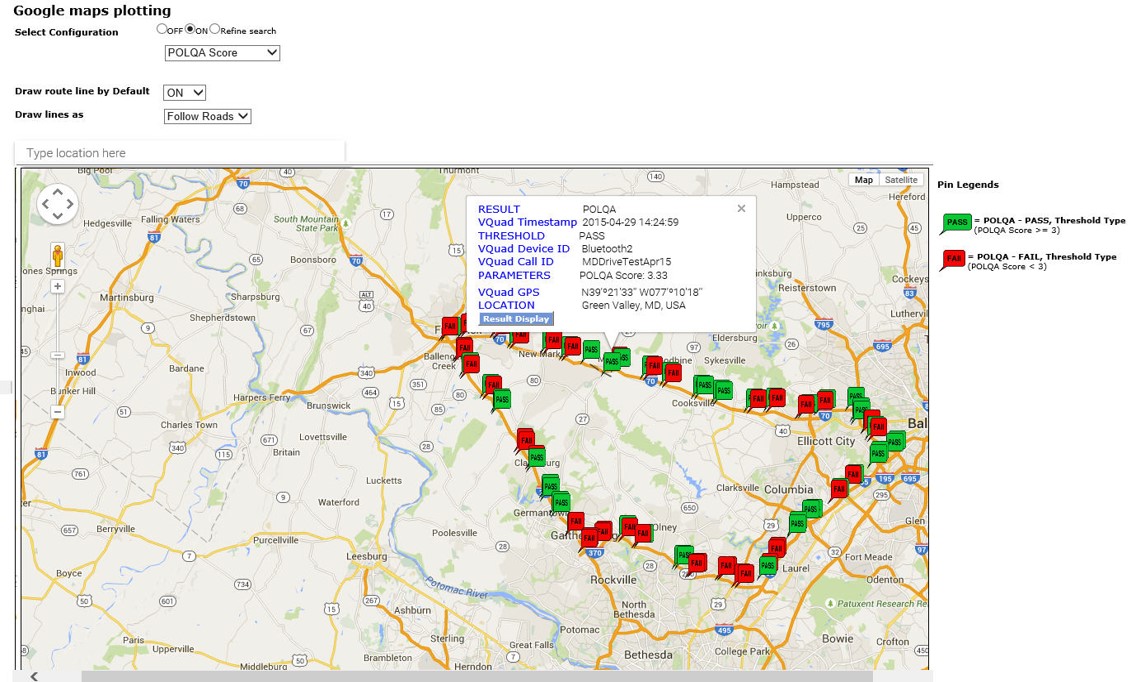The height and width of the screenshot is (682, 1136).
Task: Click the PASS pin beside the Laurel label
Action: point(767,565)
